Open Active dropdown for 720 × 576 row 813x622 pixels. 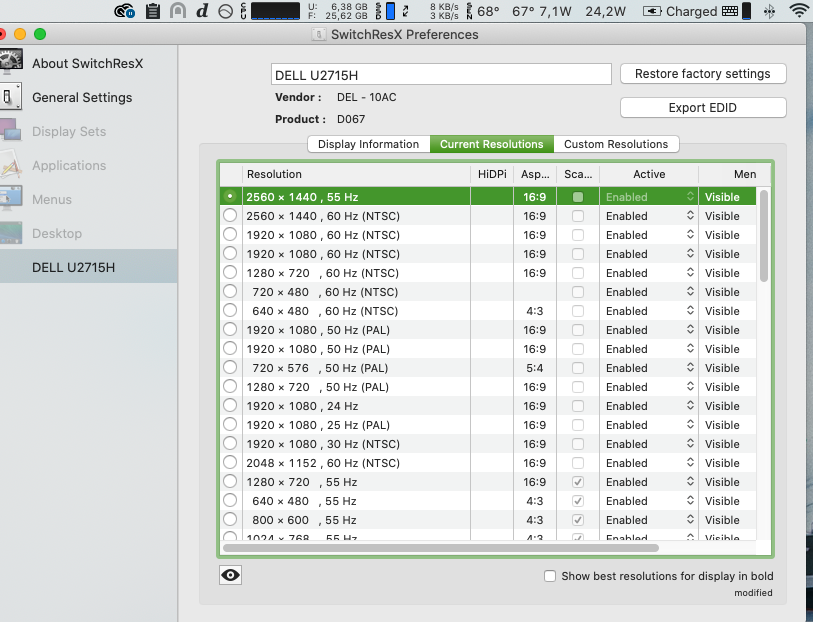click(x=649, y=368)
